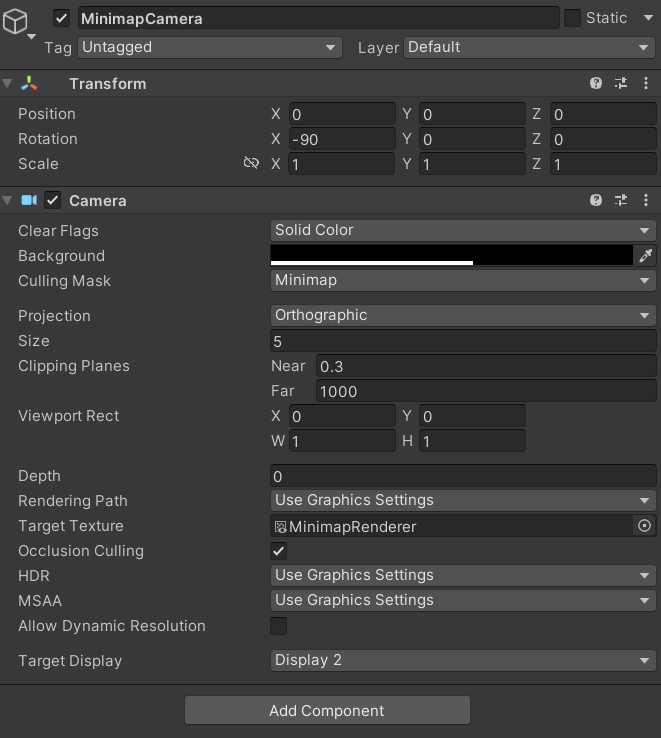This screenshot has height=738, width=661.
Task: Click Scale Y field
Action: (472, 164)
